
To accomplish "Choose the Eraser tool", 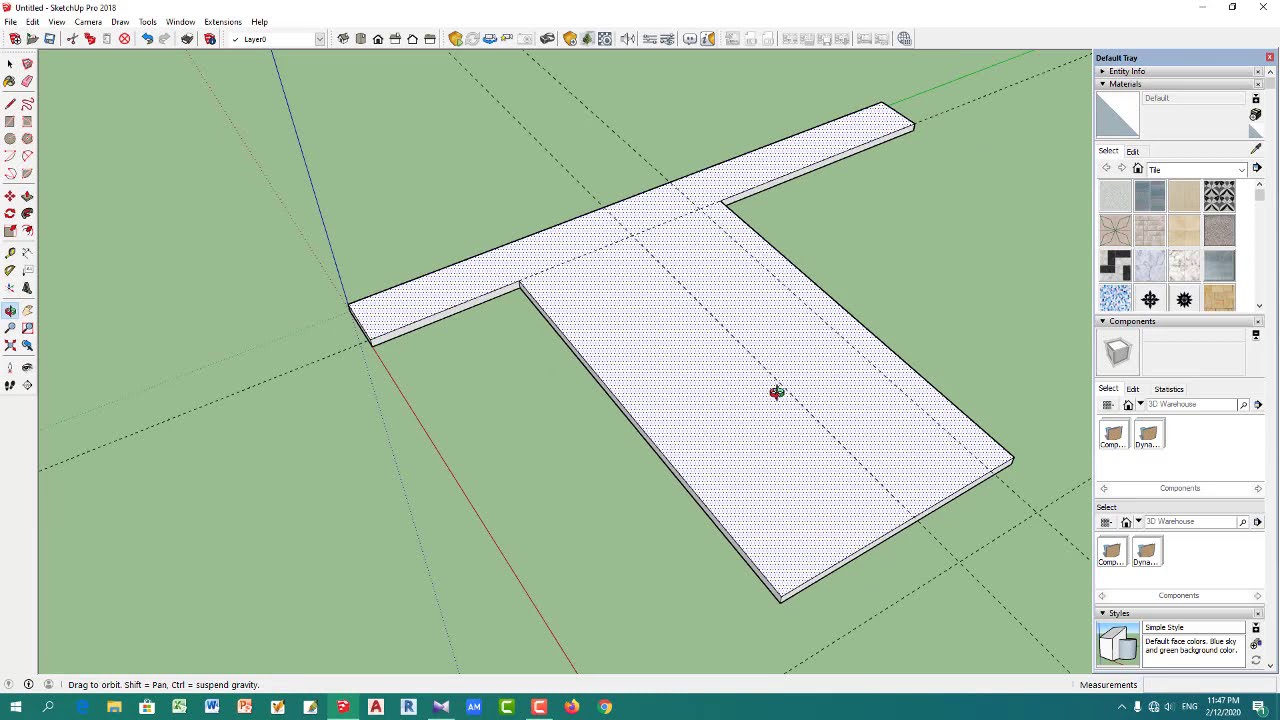I will point(27,81).
